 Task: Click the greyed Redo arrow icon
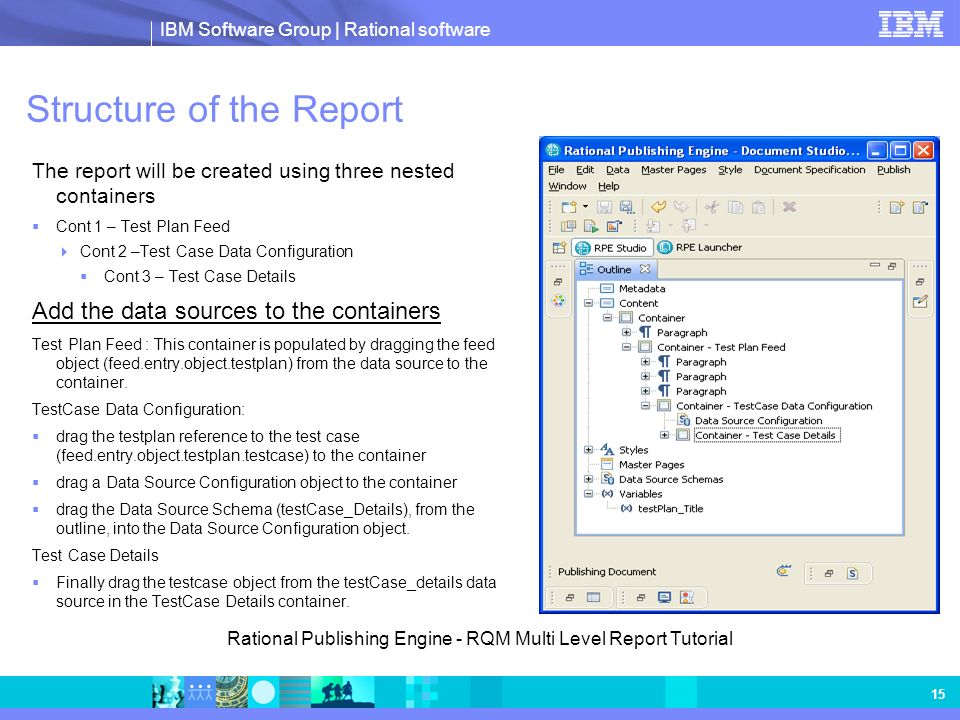point(681,207)
